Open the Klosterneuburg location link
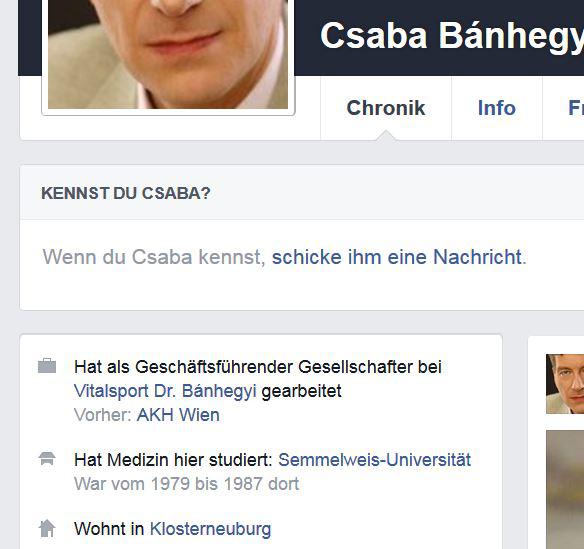The image size is (584, 549). pyautogui.click(x=210, y=529)
